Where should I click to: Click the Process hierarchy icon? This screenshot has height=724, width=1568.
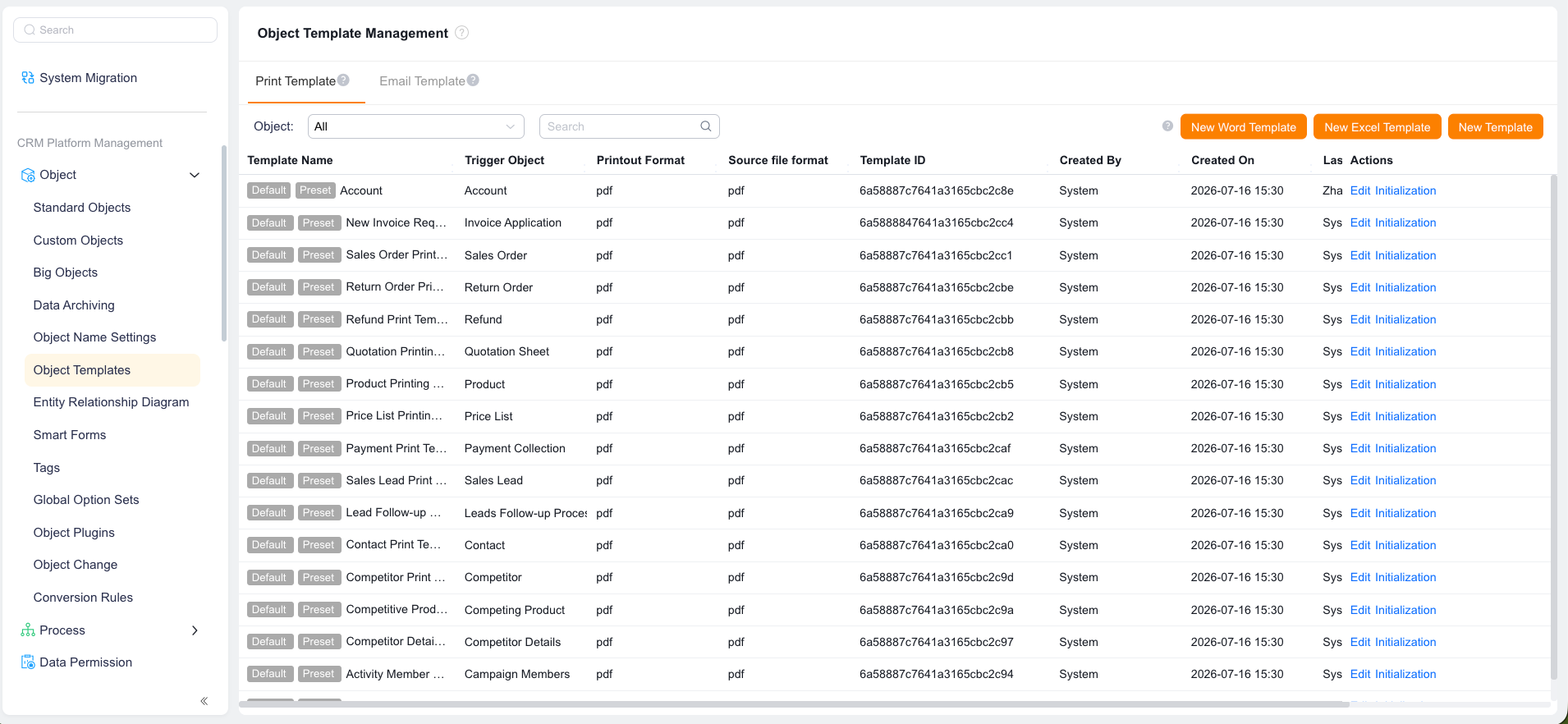pyautogui.click(x=28, y=630)
